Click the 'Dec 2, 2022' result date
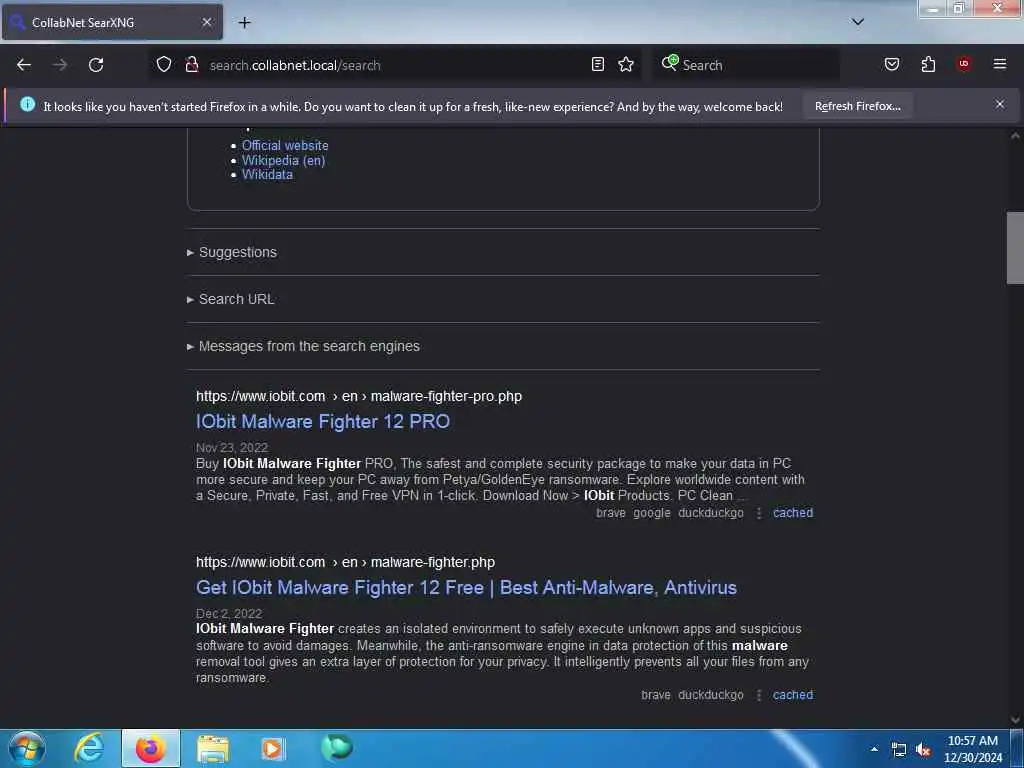Viewport: 1024px width, 768px height. [229, 614]
